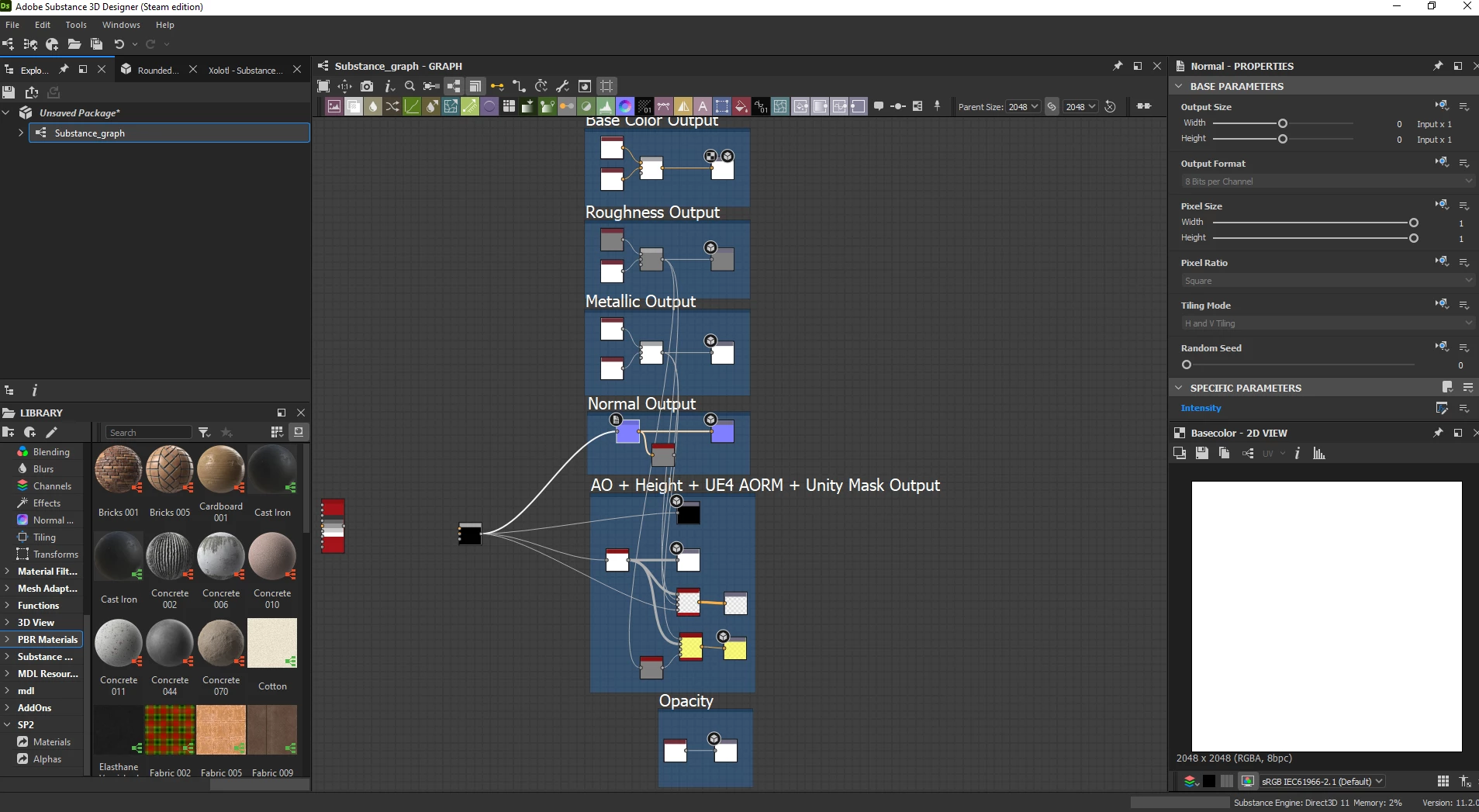1479x812 pixels.
Task: Pin the Substance_graph GRAPH panel
Action: tap(1118, 66)
